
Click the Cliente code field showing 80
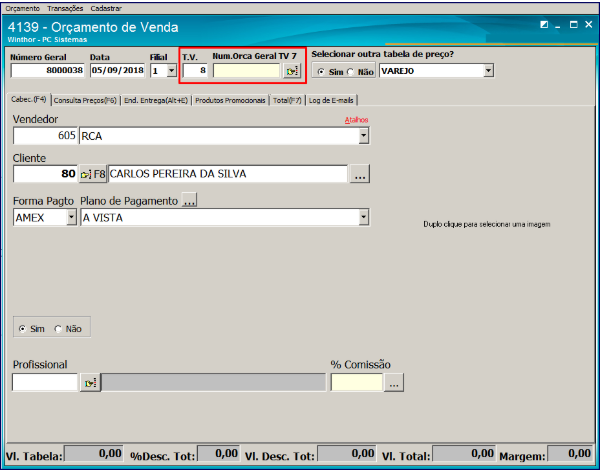tap(45, 174)
